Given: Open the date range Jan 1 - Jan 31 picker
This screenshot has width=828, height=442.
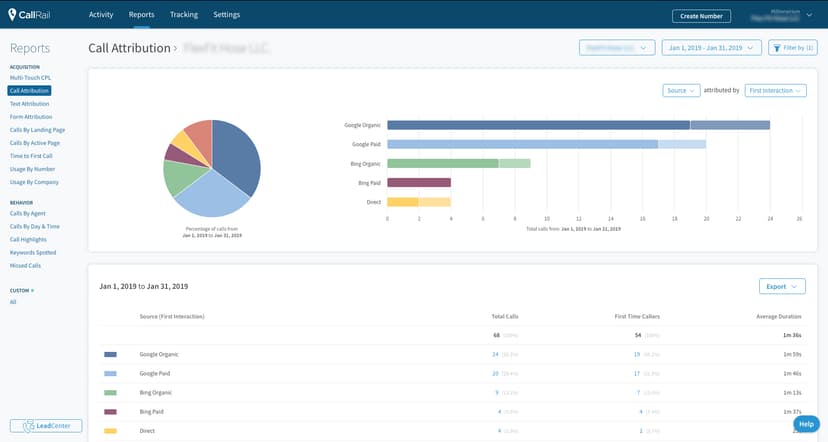Looking at the screenshot, I should pos(710,47).
